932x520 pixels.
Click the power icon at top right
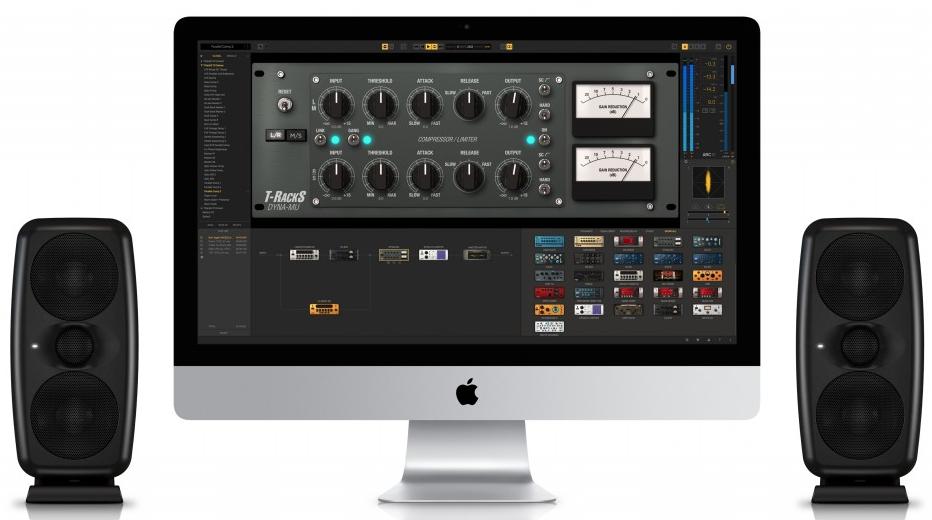pos(729,46)
